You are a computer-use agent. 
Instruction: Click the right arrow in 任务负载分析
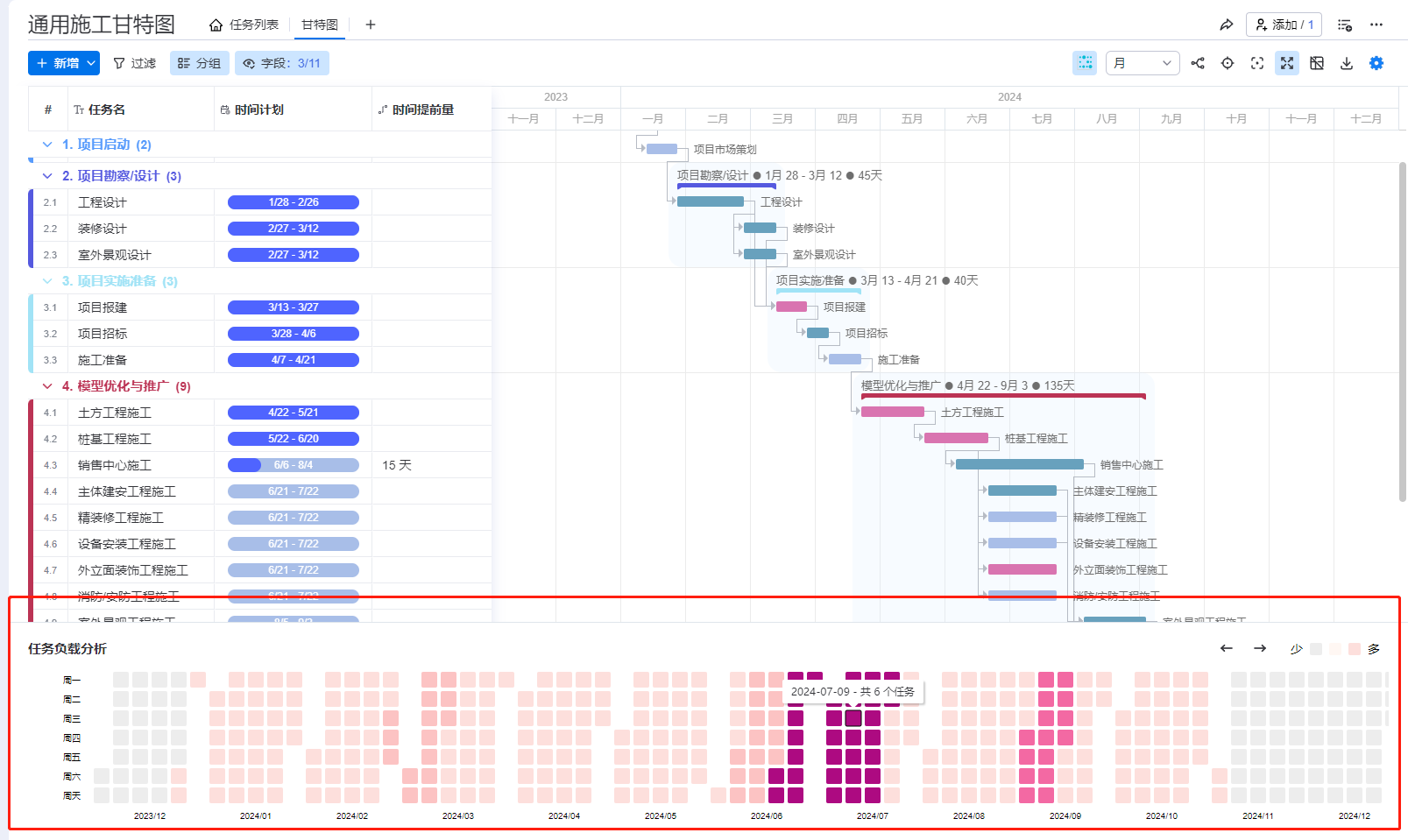(x=1260, y=648)
